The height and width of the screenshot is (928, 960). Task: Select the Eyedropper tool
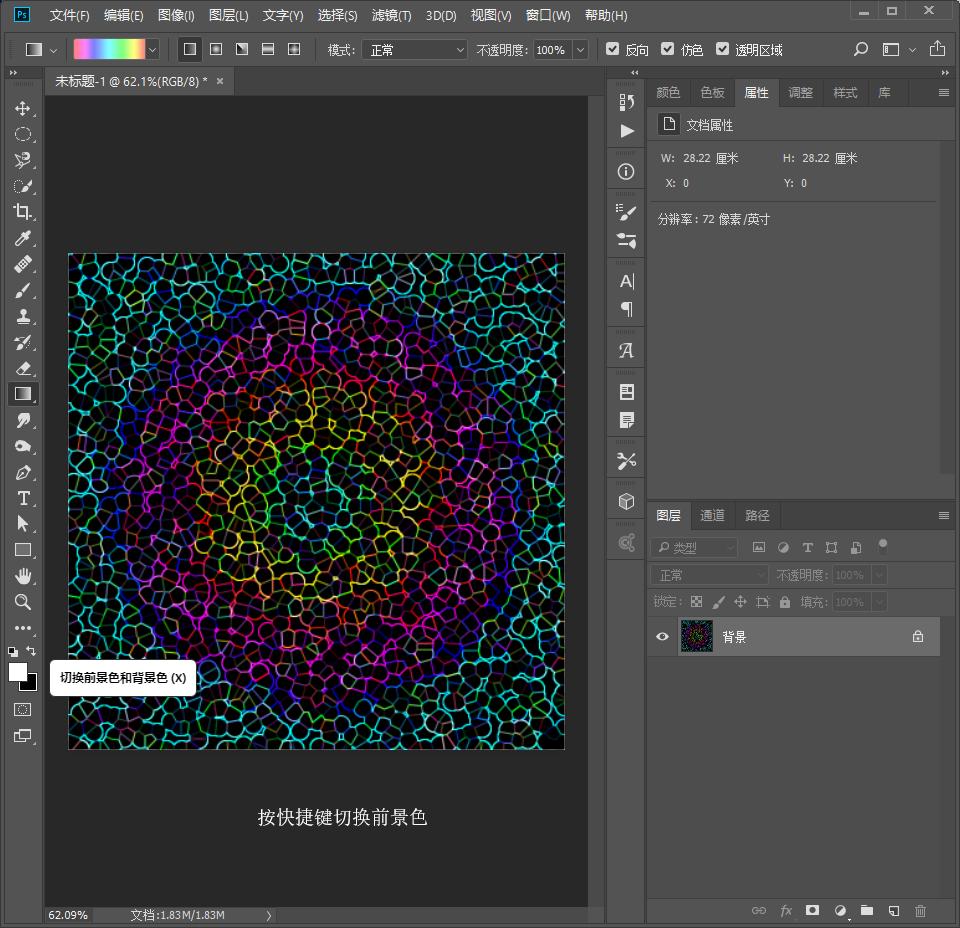tap(22, 238)
